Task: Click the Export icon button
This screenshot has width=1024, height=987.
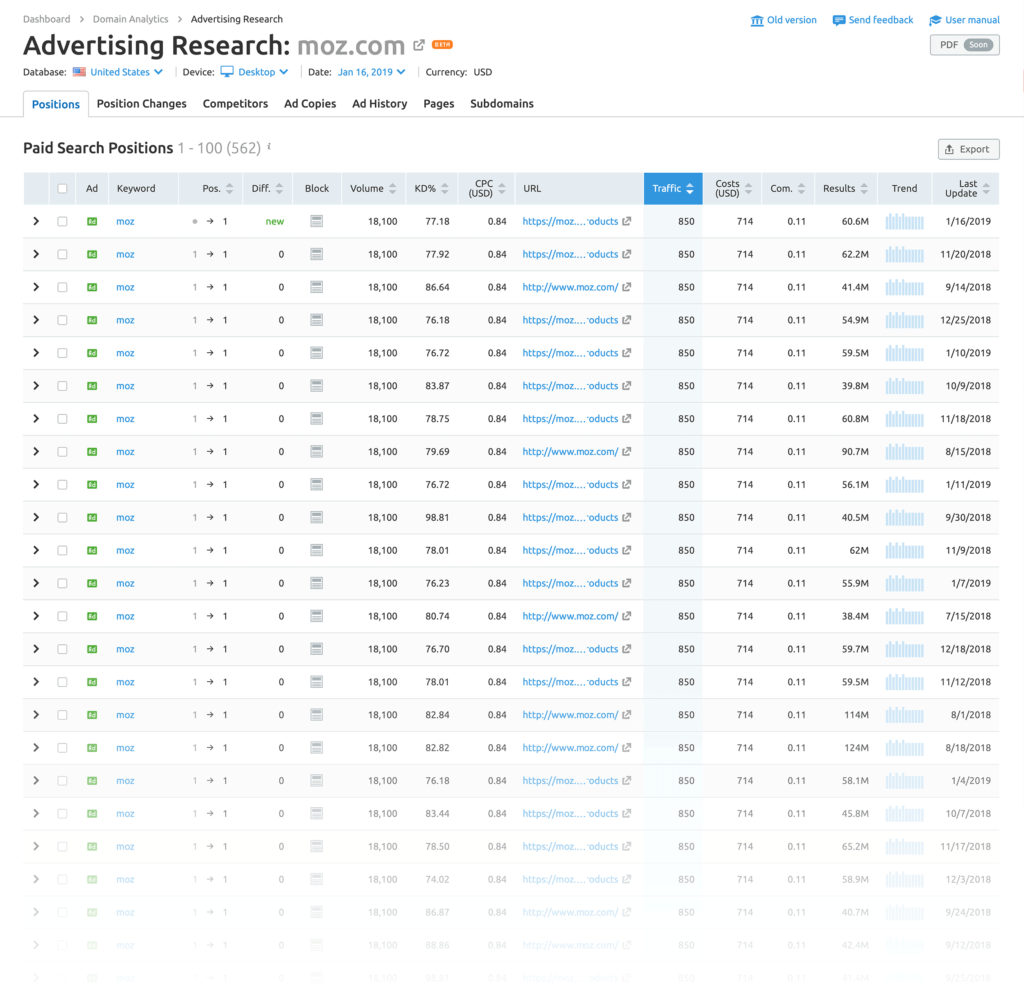Action: tap(967, 148)
